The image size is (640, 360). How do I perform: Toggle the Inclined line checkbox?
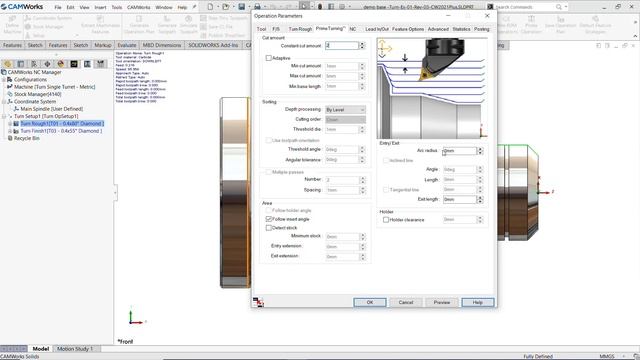tap(386, 160)
